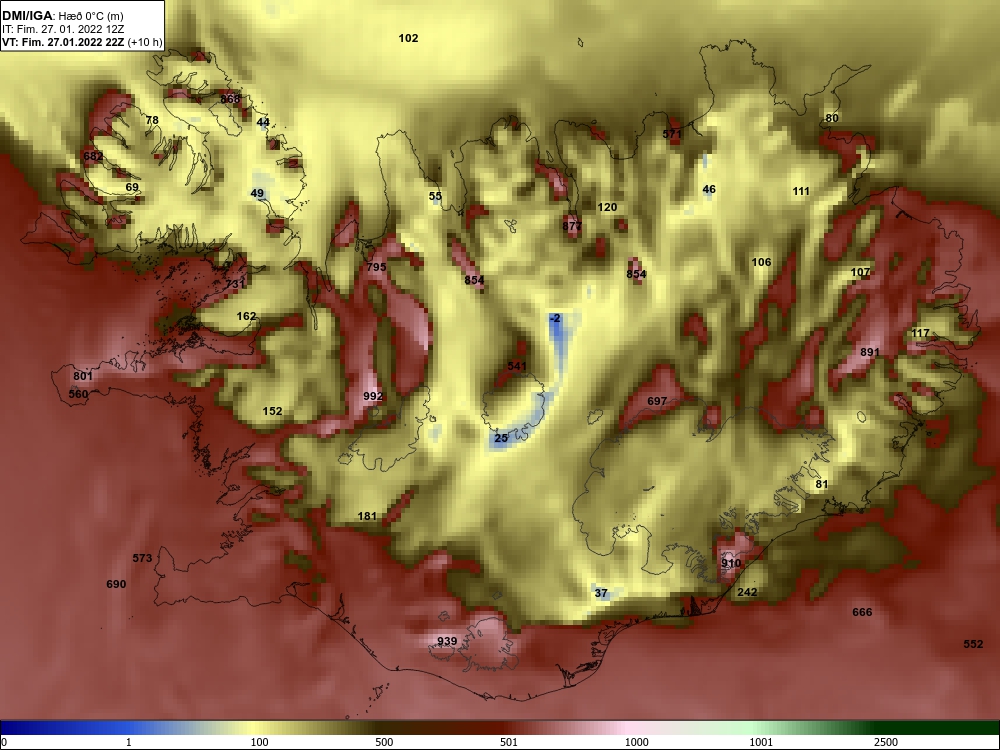The image size is (1000, 750).
Task: Click the valid time line 'VT: Fim. 27.01.2022 22Z'
Action: pos(63,43)
